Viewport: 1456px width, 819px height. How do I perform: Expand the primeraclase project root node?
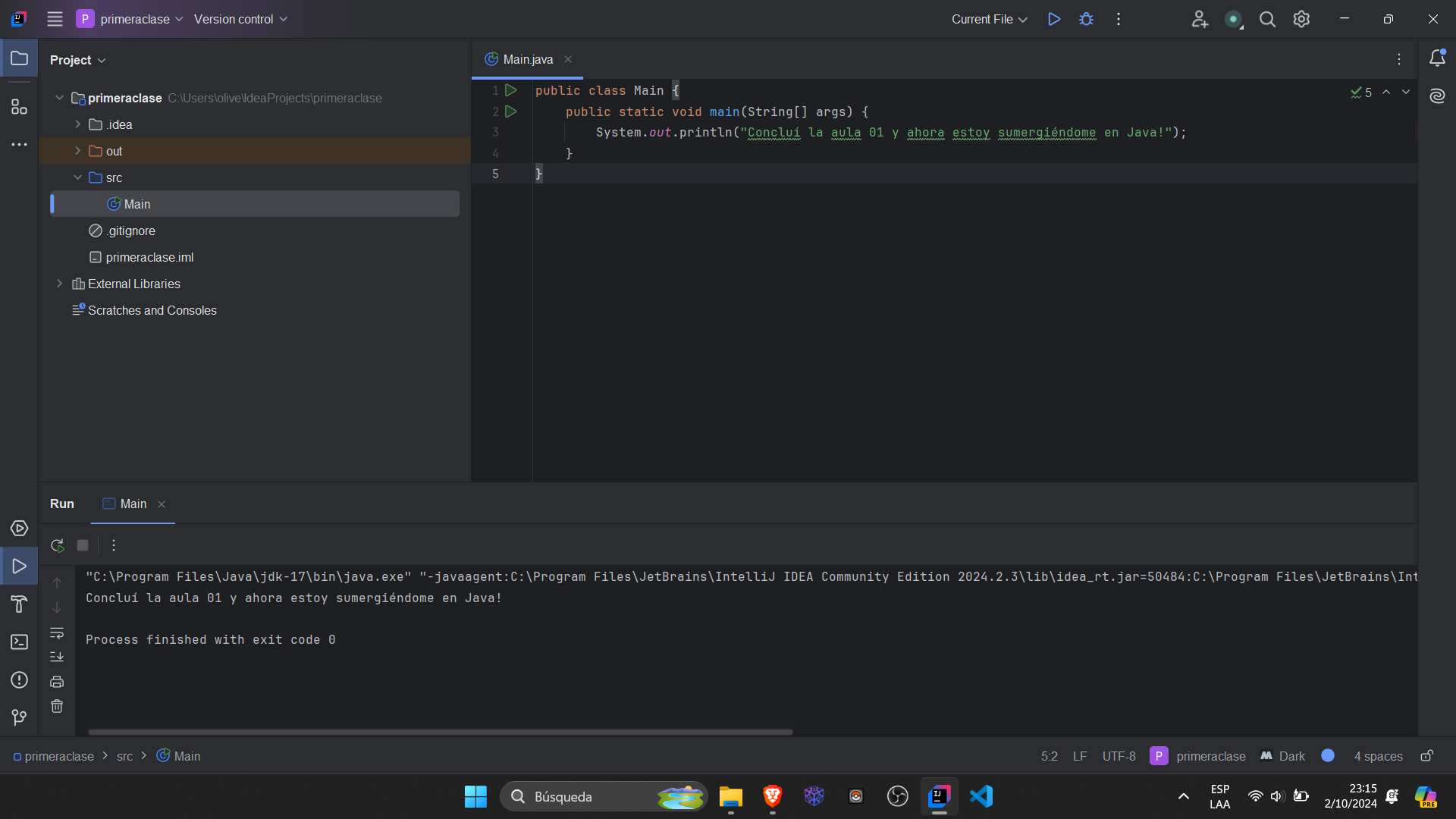[60, 97]
